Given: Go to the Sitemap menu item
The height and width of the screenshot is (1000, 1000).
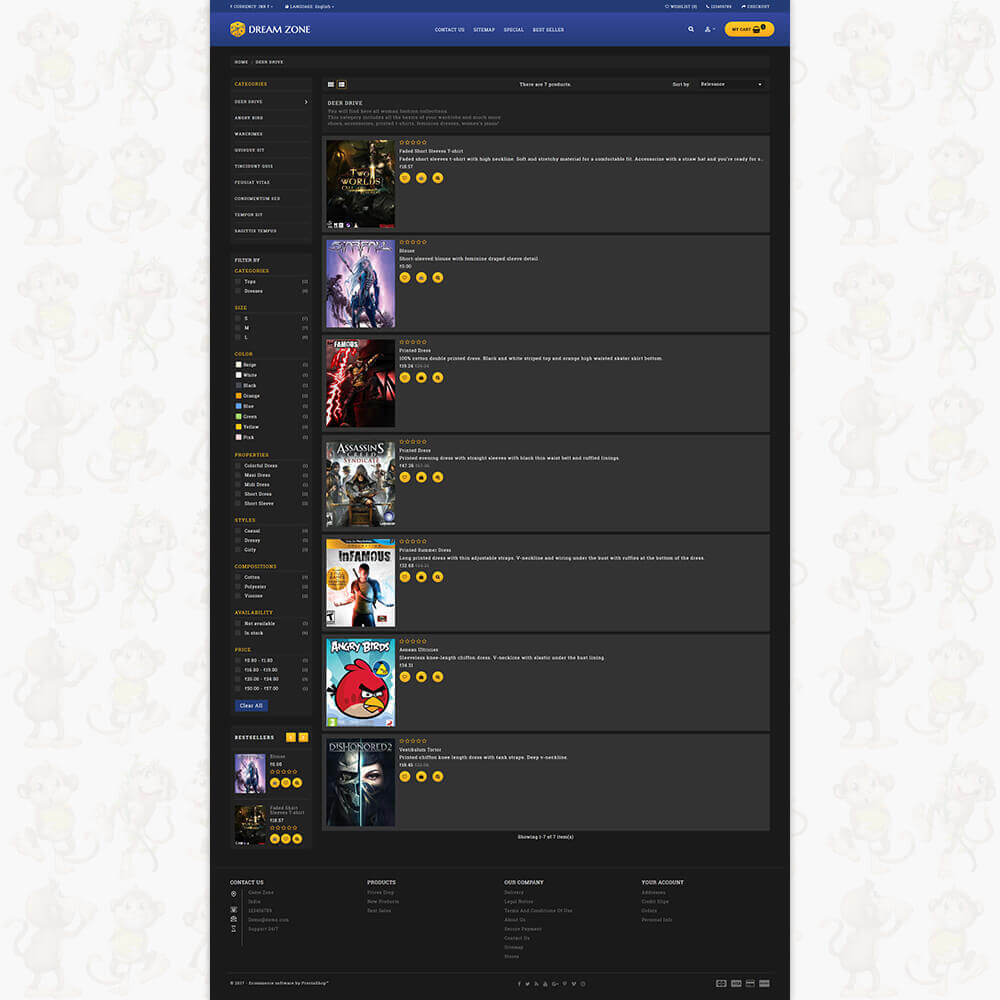Looking at the screenshot, I should click(484, 29).
